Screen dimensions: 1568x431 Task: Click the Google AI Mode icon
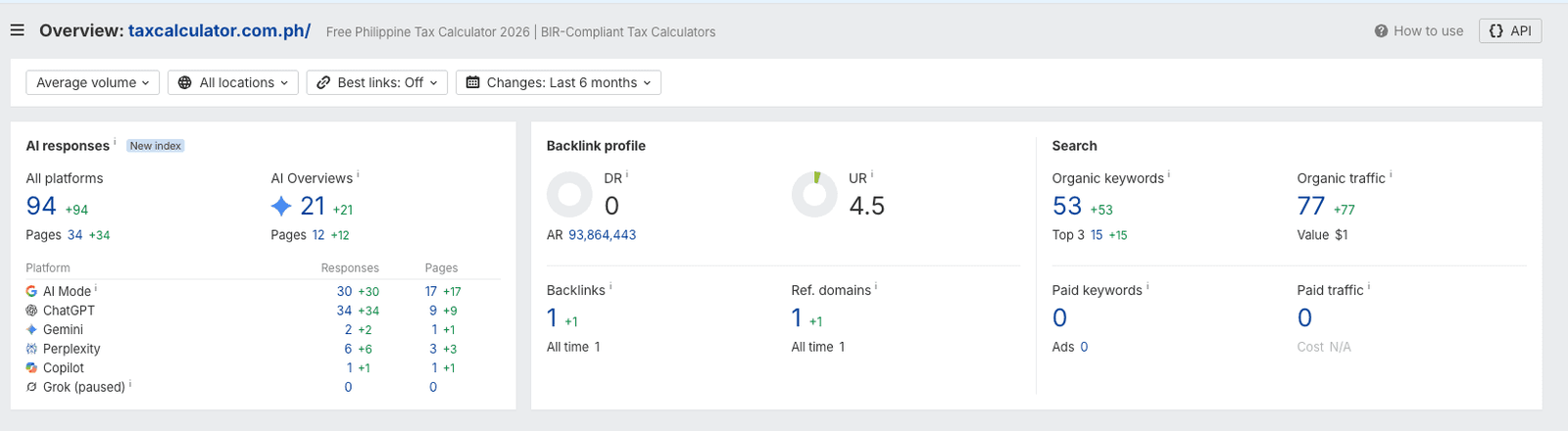click(31, 292)
